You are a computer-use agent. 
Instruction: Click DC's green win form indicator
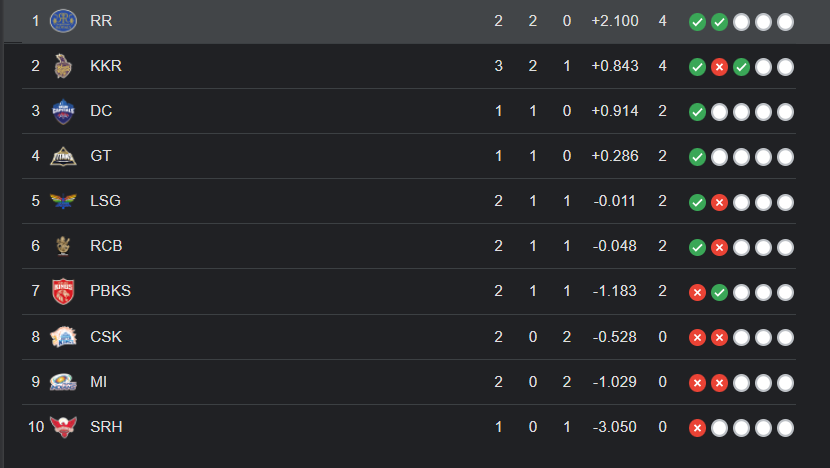point(697,112)
